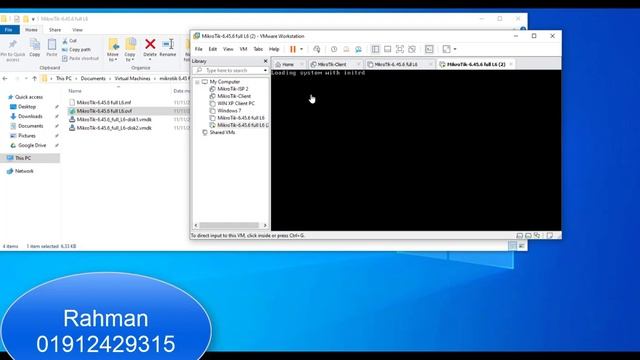640x360 pixels.
Task: Open Google Drive in Explorer navigation pane
Action: 31,145
